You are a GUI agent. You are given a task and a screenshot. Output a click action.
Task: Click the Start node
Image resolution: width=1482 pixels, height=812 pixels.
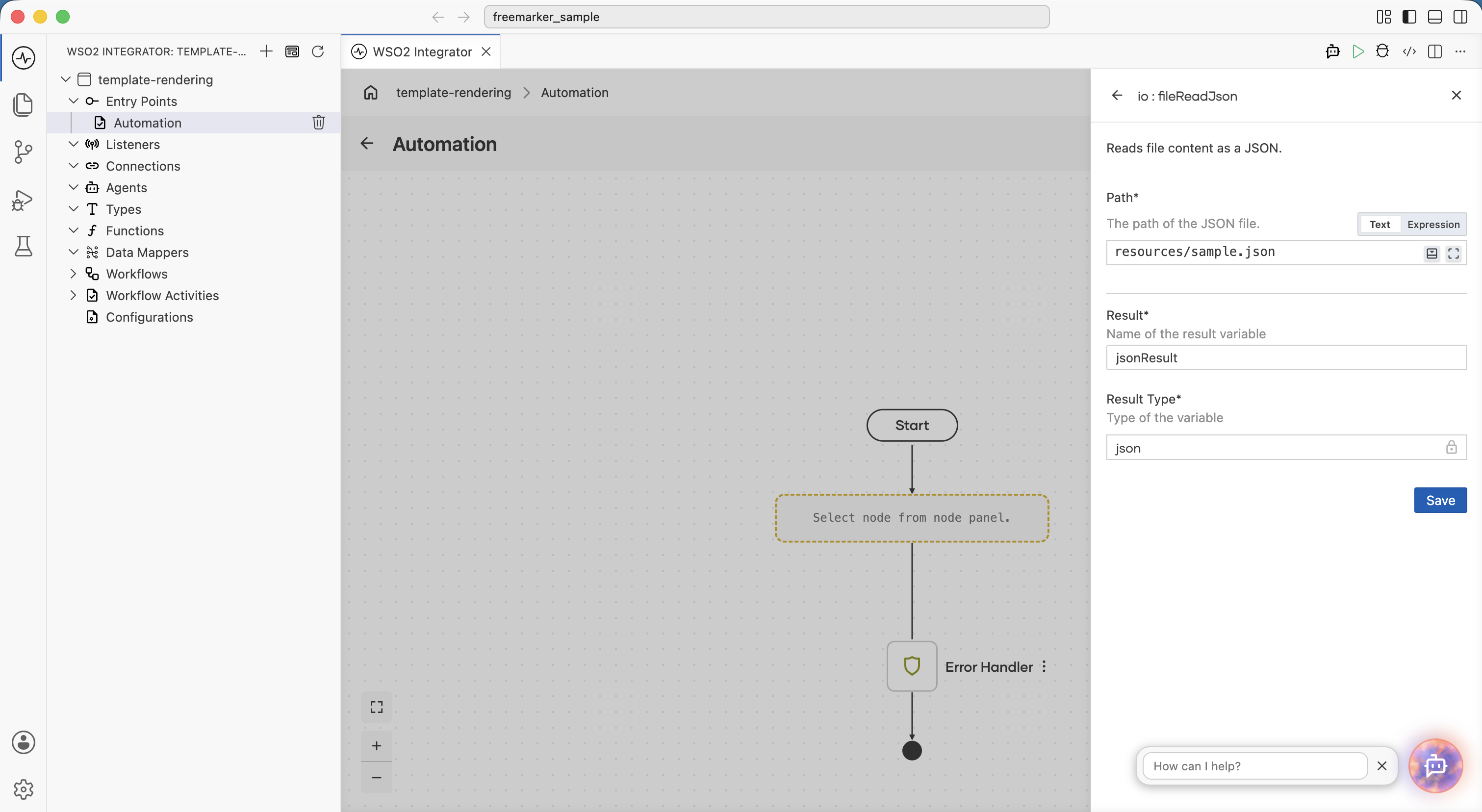(x=912, y=425)
